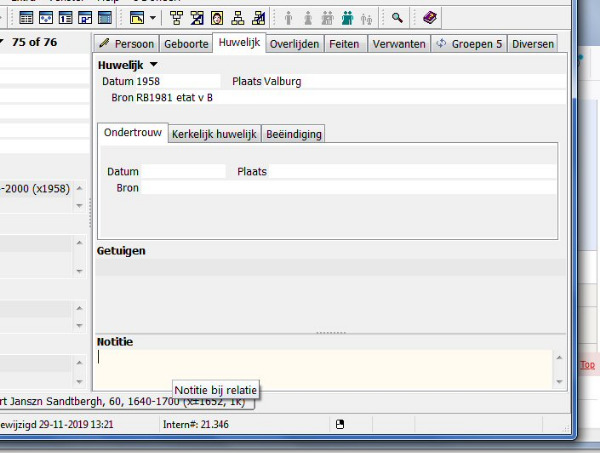Open dropdown arrow beside yellow picture icon
This screenshot has height=453, width=600.
[x=152, y=17]
